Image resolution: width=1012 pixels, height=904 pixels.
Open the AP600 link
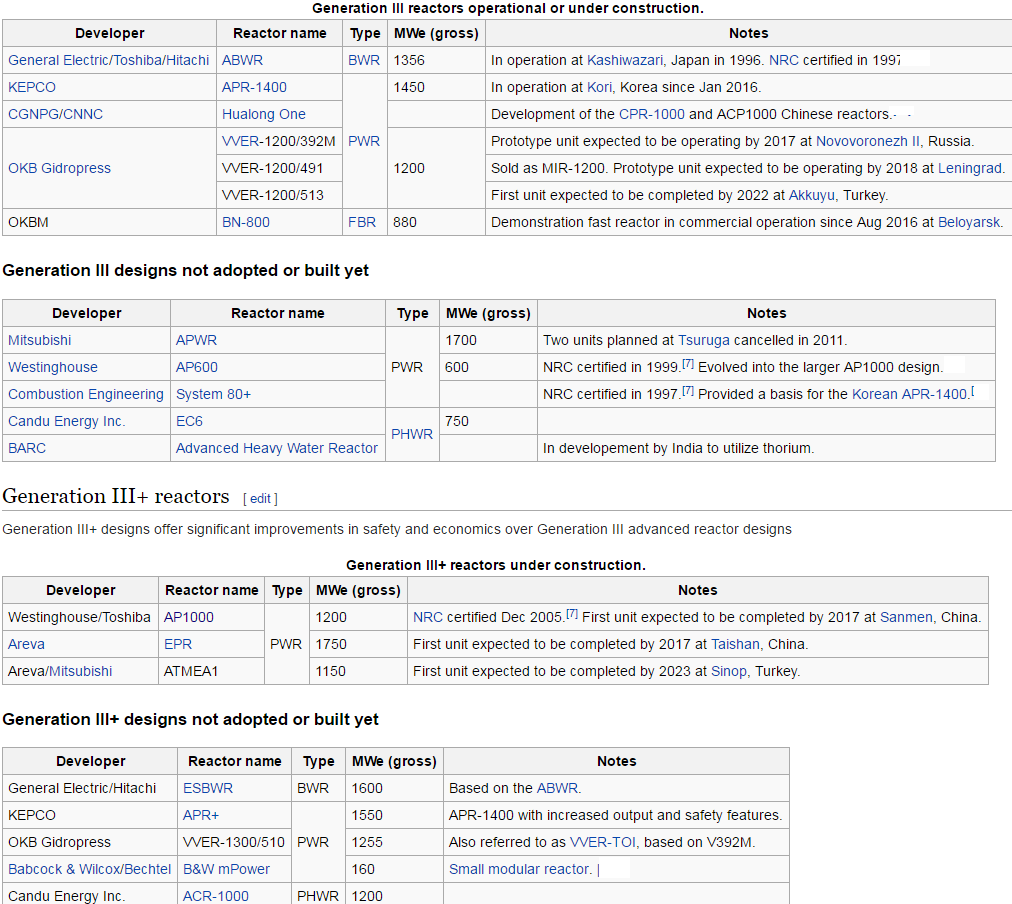click(x=197, y=367)
